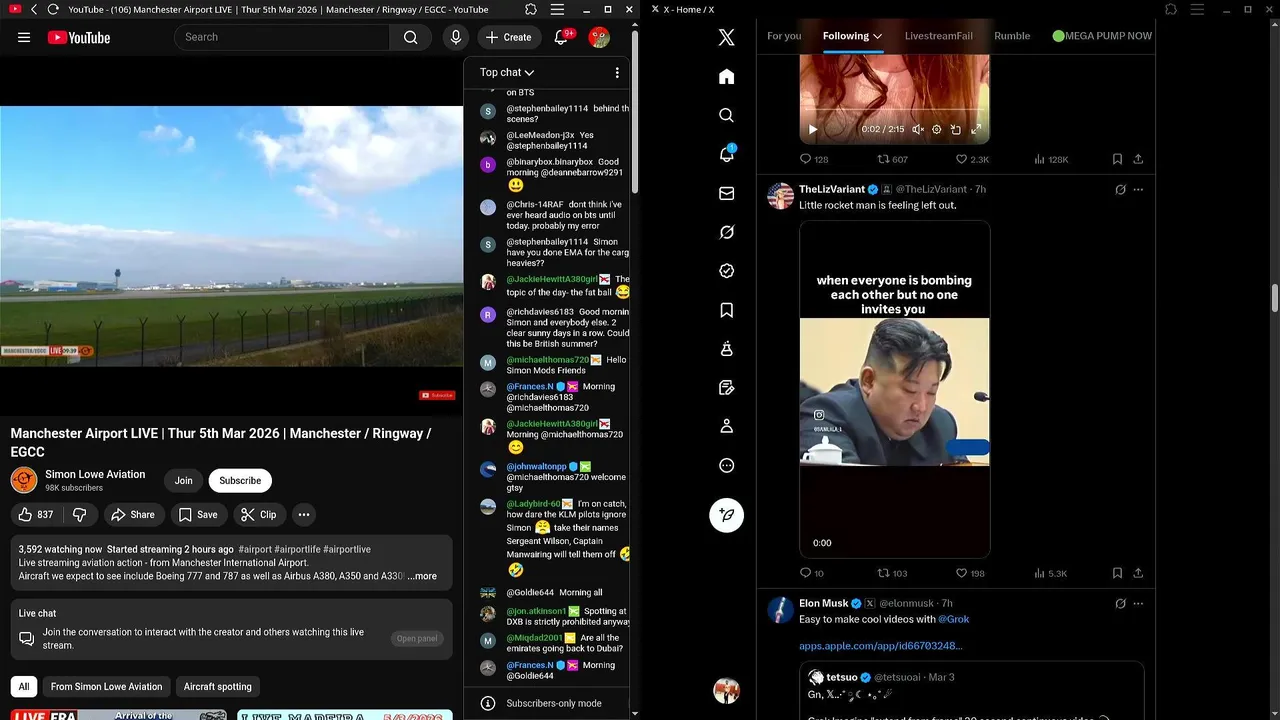1280x720 pixels.
Task: Open the YouTube account avatar menu
Action: 599,37
